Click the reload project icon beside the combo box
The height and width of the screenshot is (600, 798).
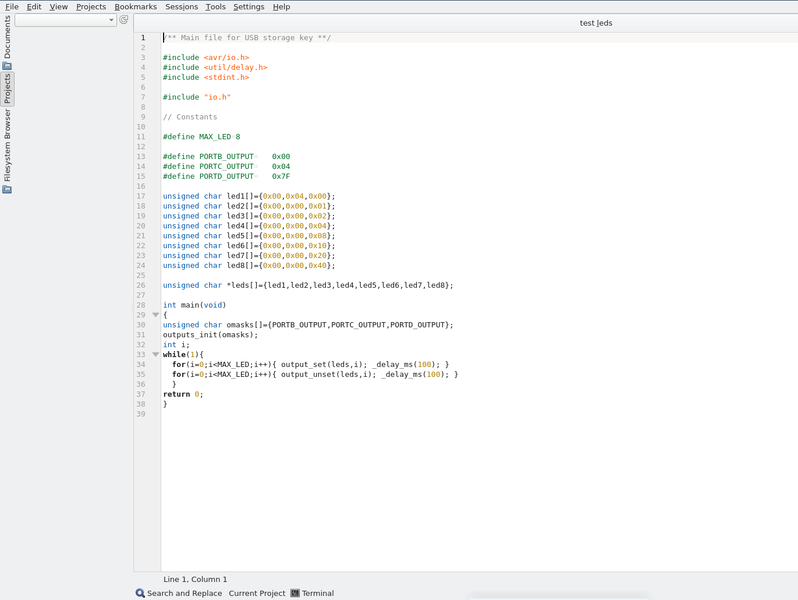pos(124,20)
